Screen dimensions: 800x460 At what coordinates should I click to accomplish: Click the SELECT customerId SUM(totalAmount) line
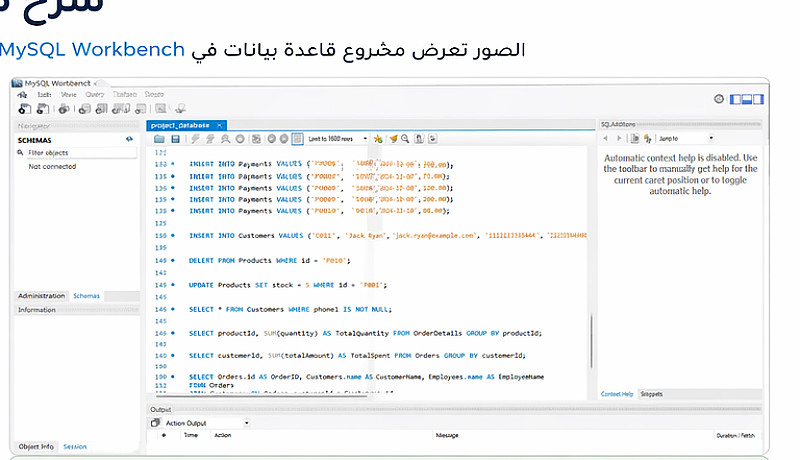click(x=357, y=355)
